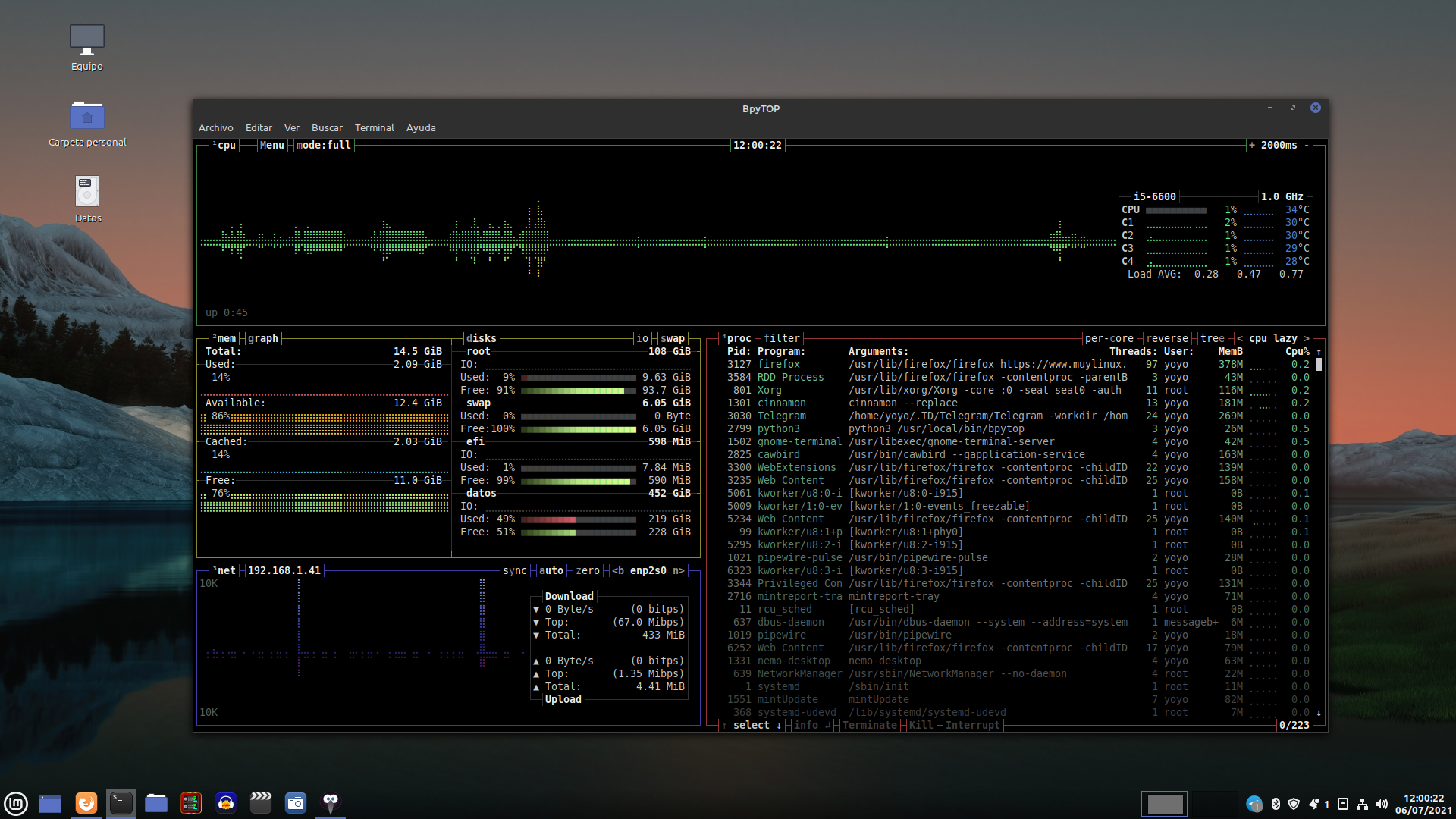Click the filter button in proc box
The width and height of the screenshot is (1456, 819).
coord(781,338)
